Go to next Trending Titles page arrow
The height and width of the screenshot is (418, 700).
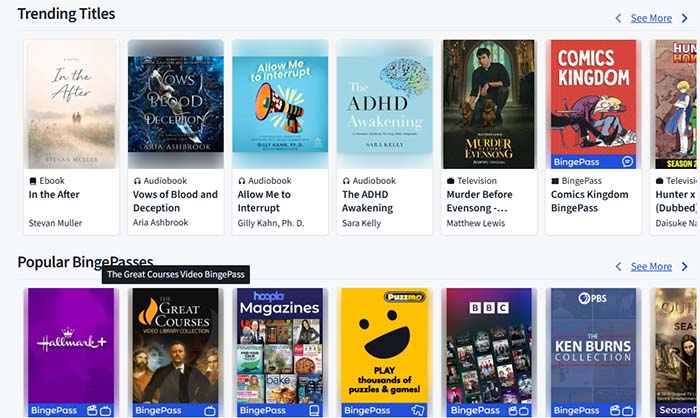pyautogui.click(x=684, y=18)
